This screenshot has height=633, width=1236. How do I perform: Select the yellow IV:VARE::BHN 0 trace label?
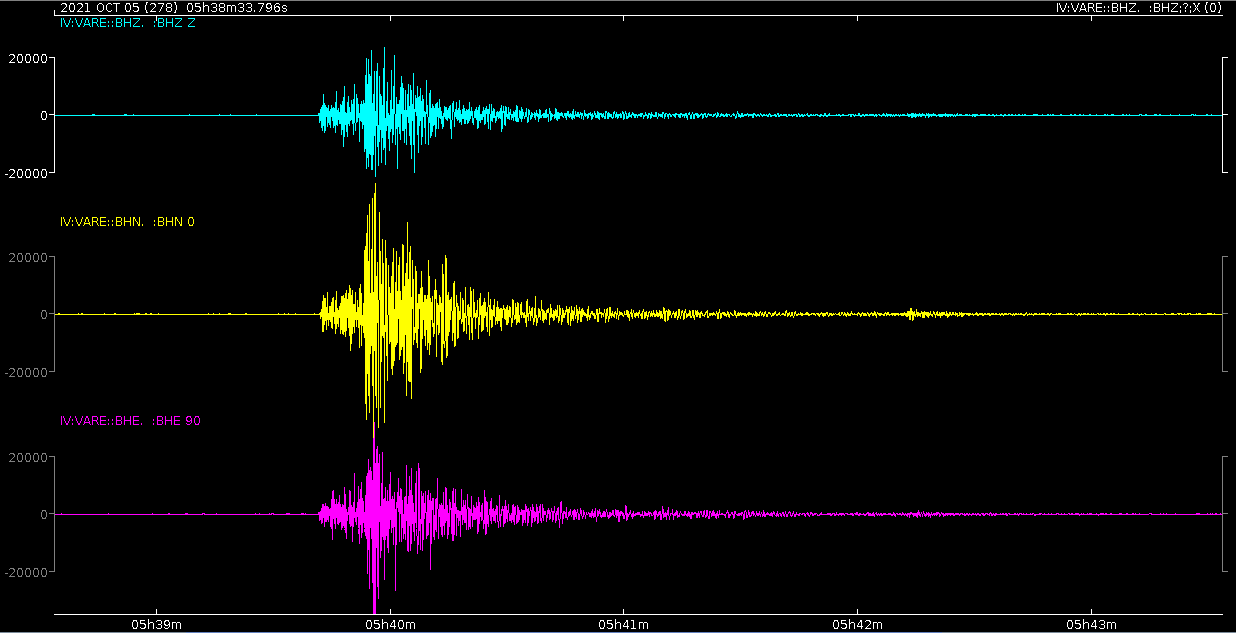pyautogui.click(x=128, y=221)
